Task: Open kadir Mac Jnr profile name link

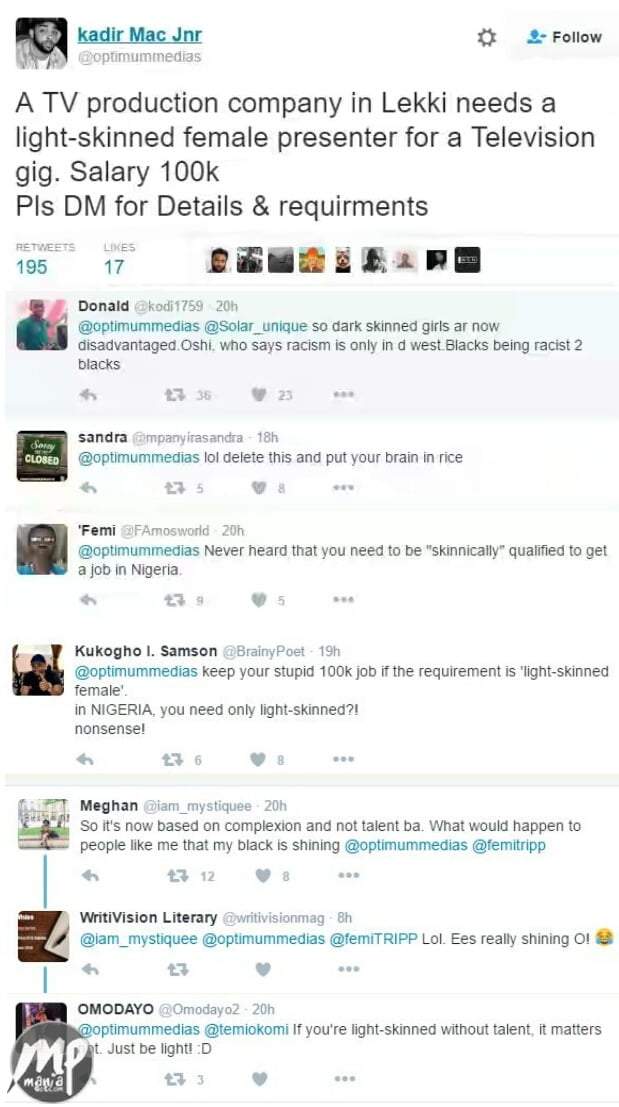Action: tap(139, 34)
